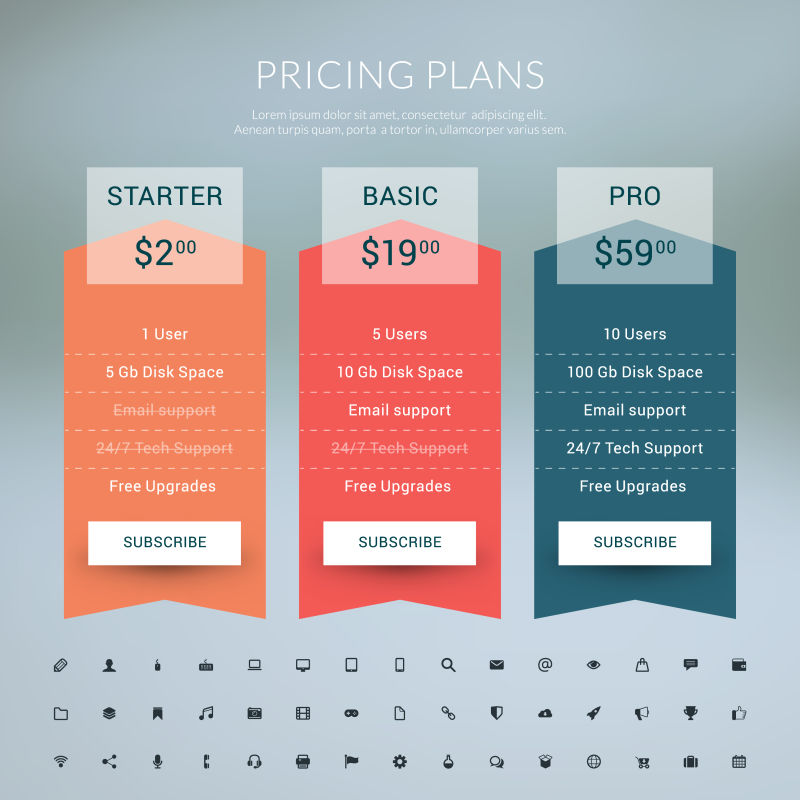The image size is (800, 800).
Task: Click the globe icon
Action: pos(593,761)
